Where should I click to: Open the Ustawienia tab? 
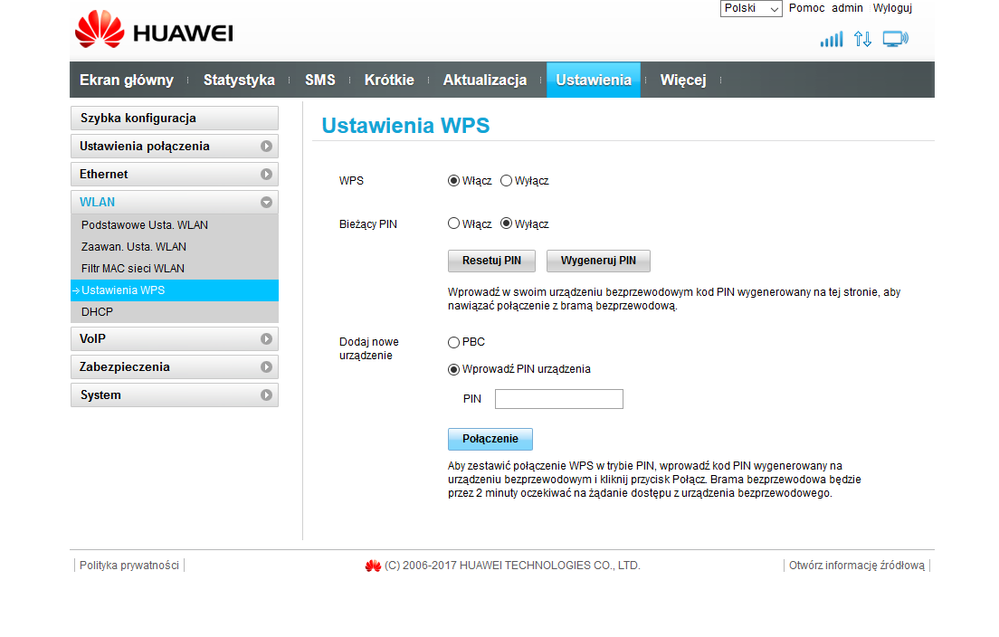[x=593, y=80]
